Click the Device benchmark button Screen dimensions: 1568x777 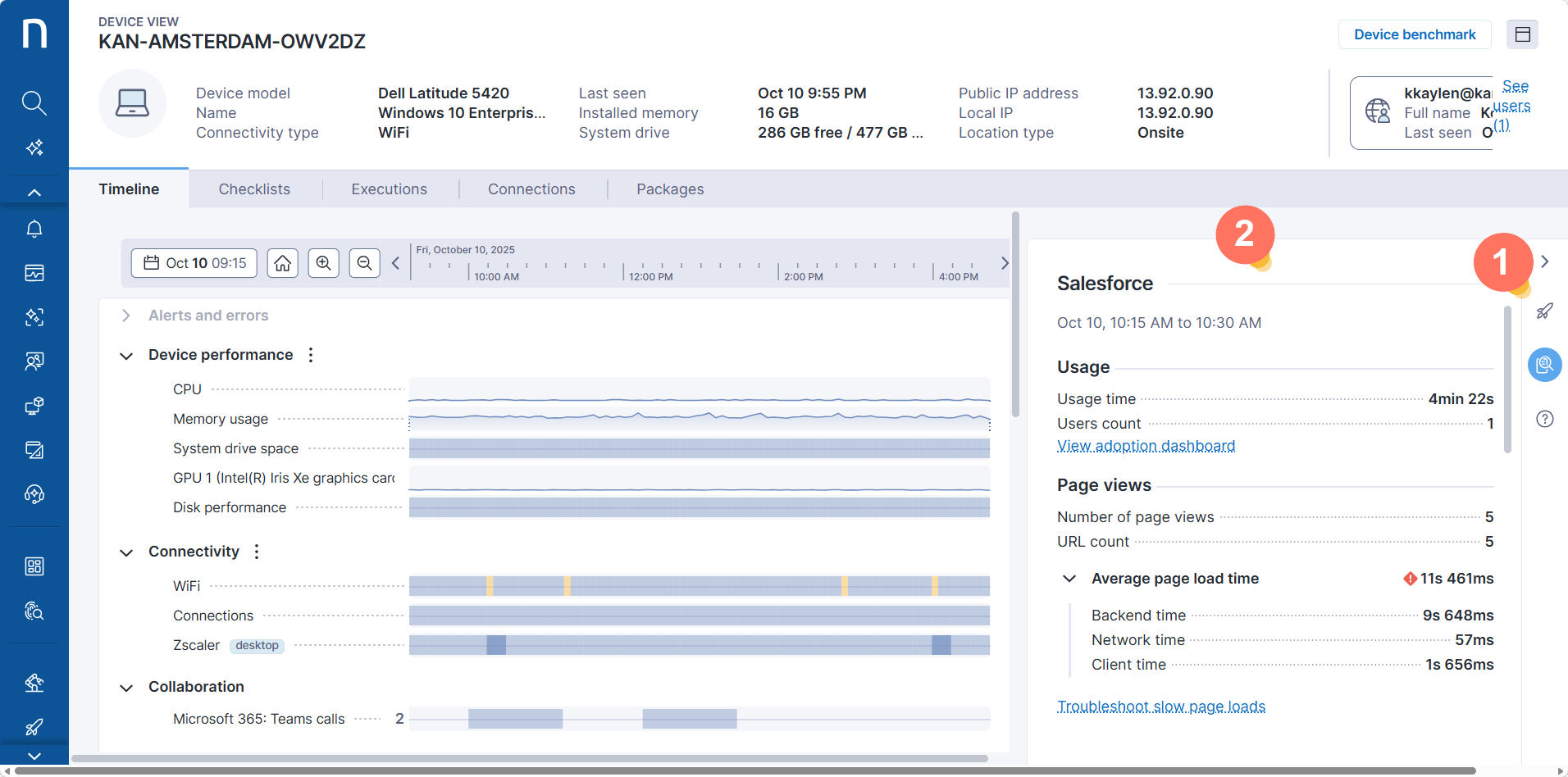tap(1415, 34)
